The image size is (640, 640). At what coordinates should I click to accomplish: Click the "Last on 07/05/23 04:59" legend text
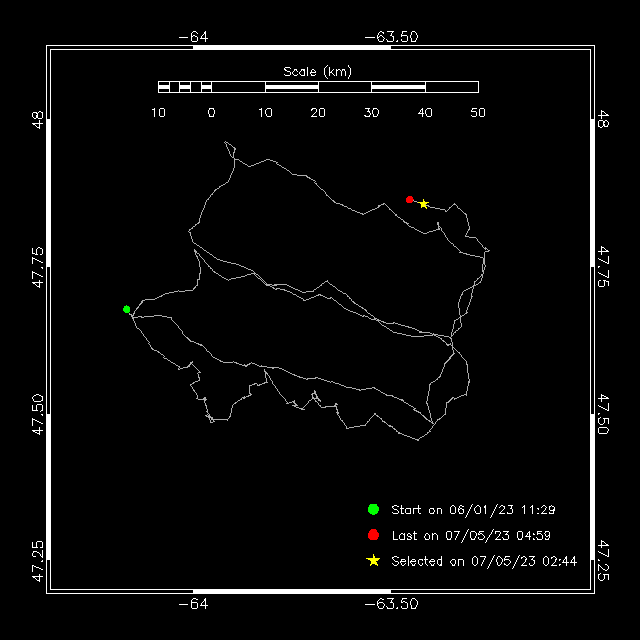tap(471, 536)
